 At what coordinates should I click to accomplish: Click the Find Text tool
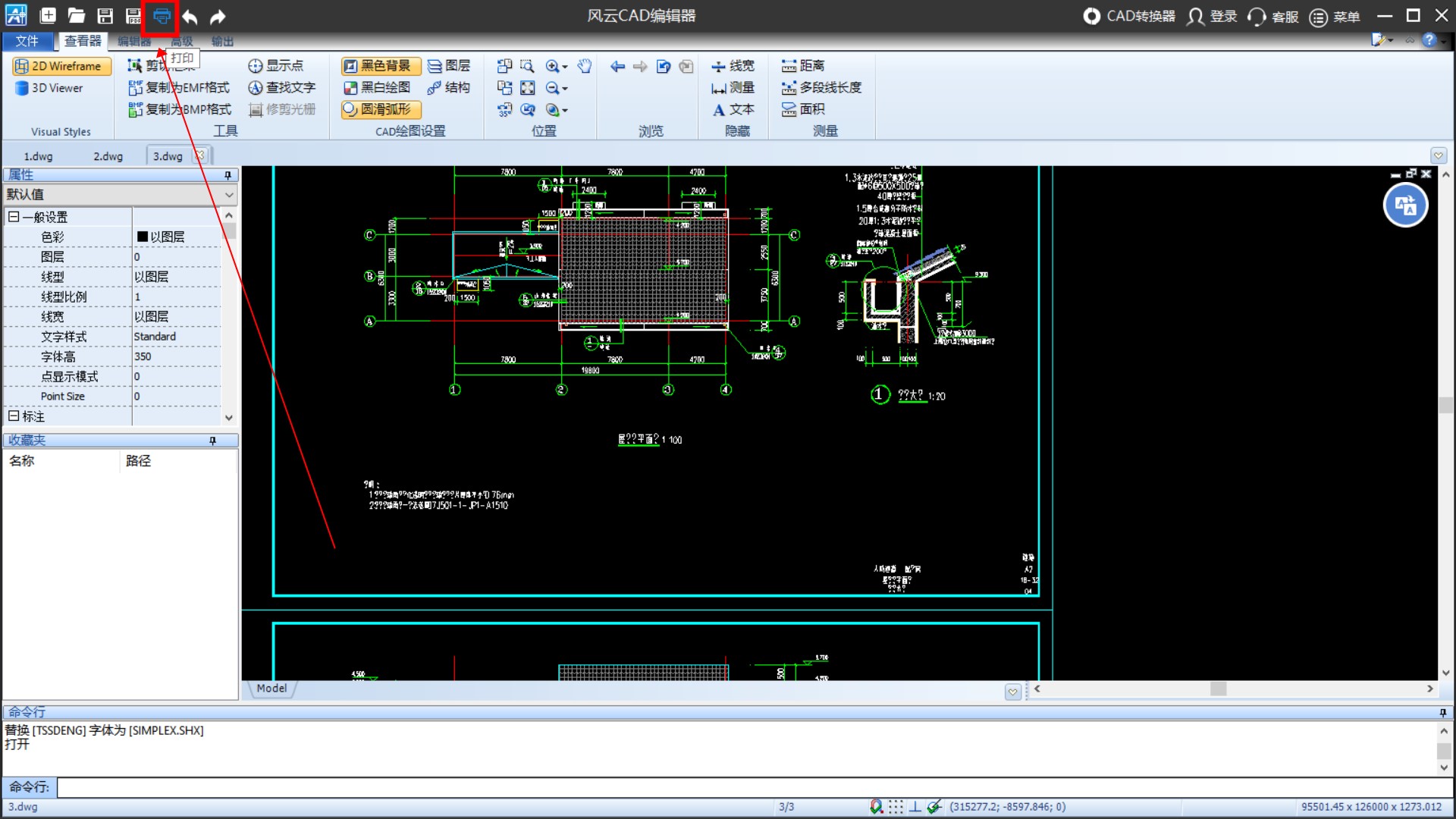pos(281,88)
